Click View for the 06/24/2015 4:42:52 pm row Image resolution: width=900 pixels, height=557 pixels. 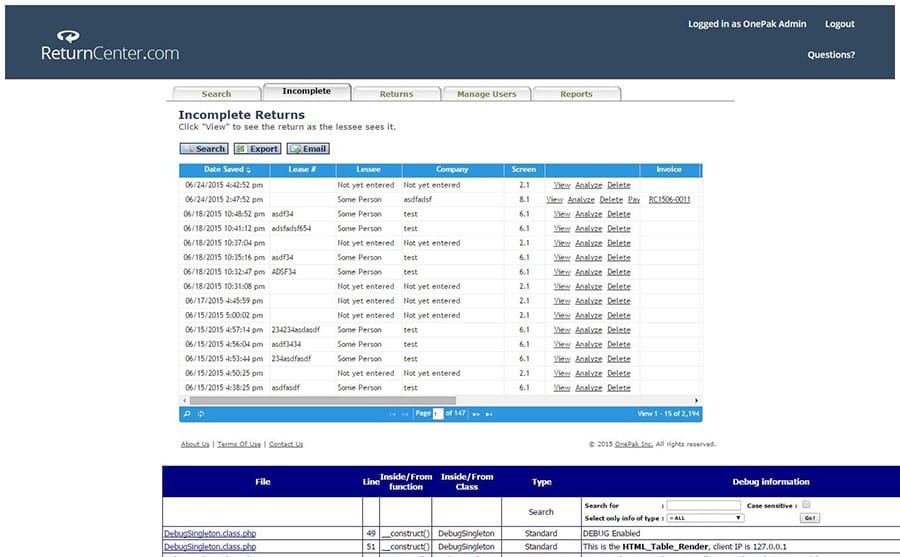562,185
